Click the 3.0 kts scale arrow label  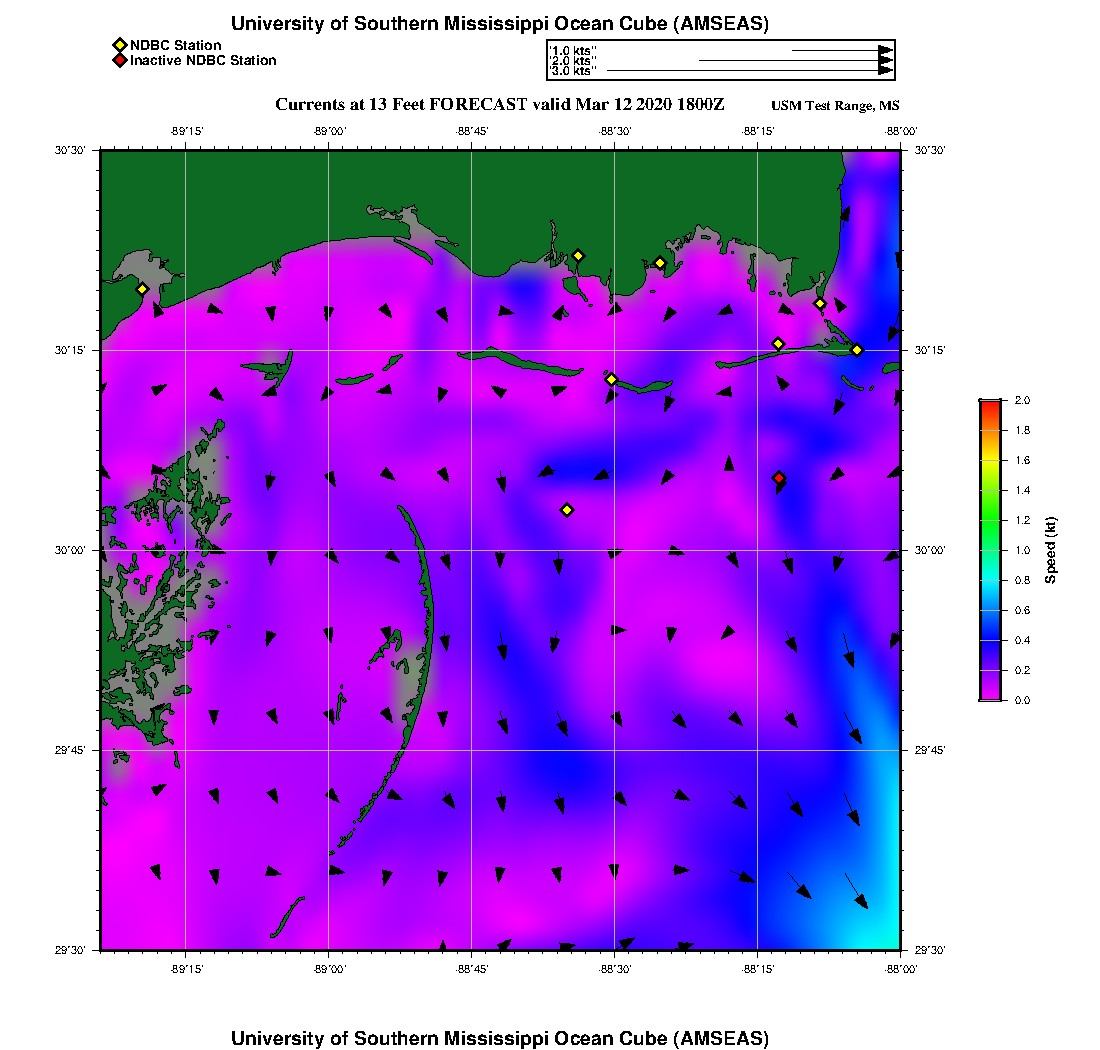(573, 71)
